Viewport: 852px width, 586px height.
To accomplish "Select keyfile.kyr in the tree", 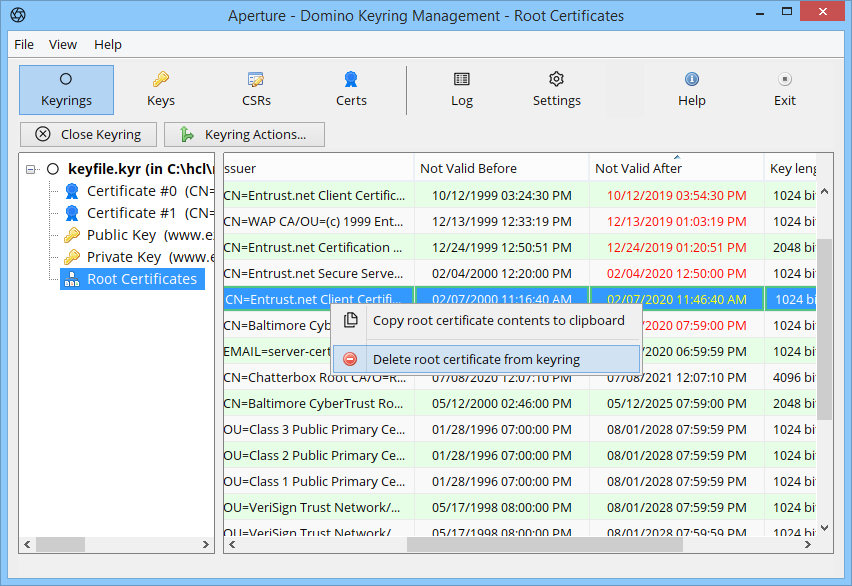I will [141, 169].
